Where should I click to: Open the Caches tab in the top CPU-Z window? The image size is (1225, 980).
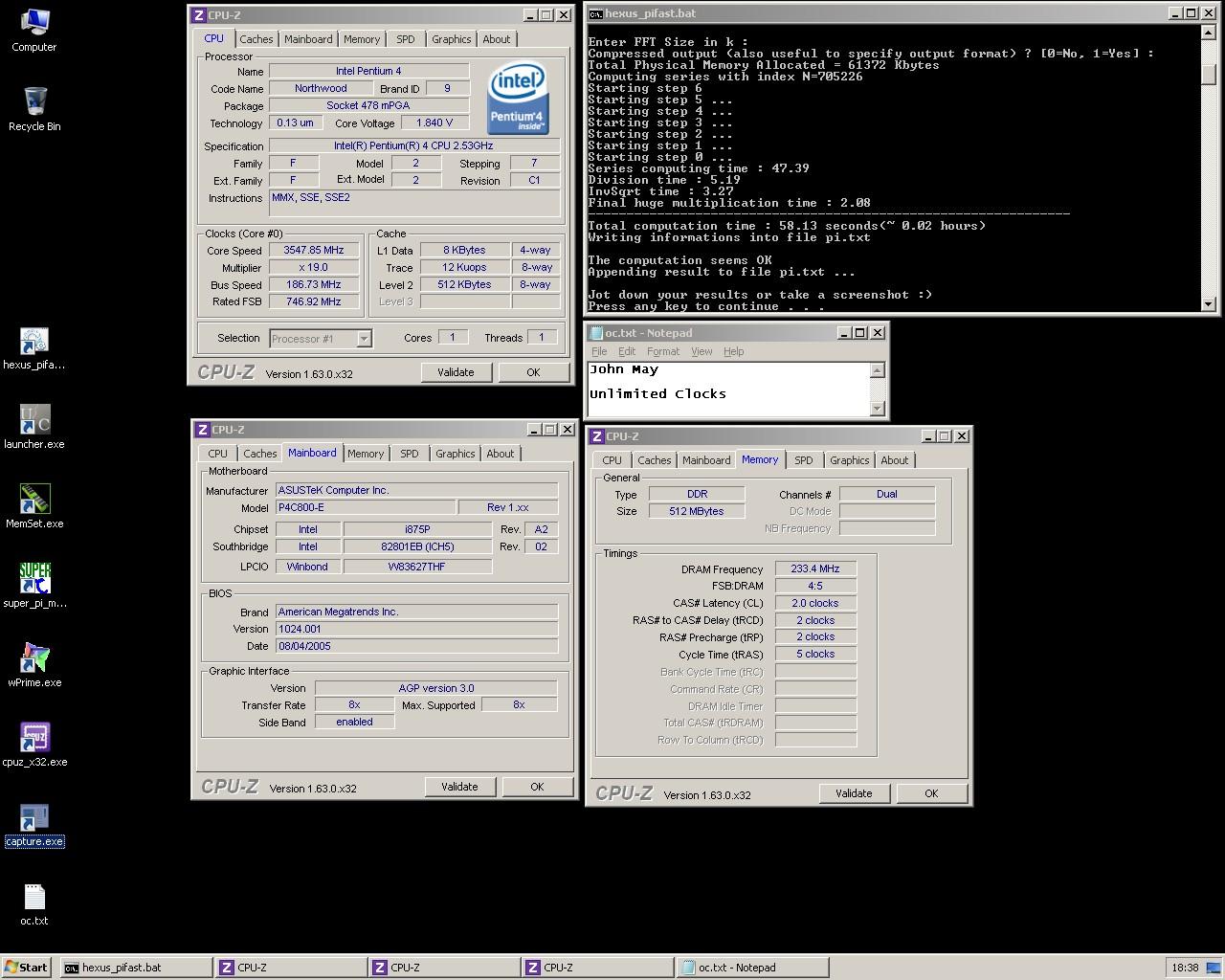[x=256, y=39]
